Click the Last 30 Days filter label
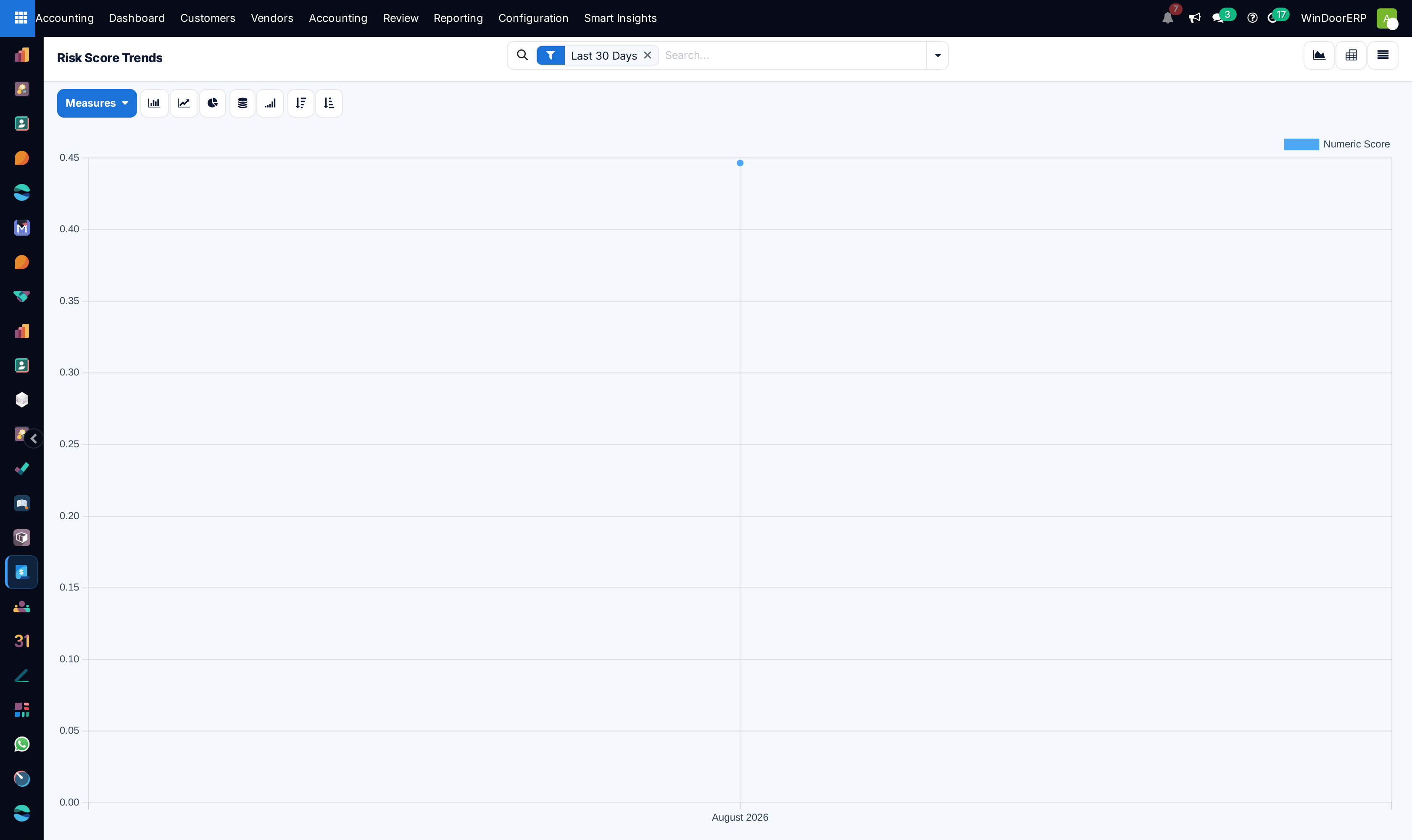Image resolution: width=1412 pixels, height=840 pixels. 604,55
